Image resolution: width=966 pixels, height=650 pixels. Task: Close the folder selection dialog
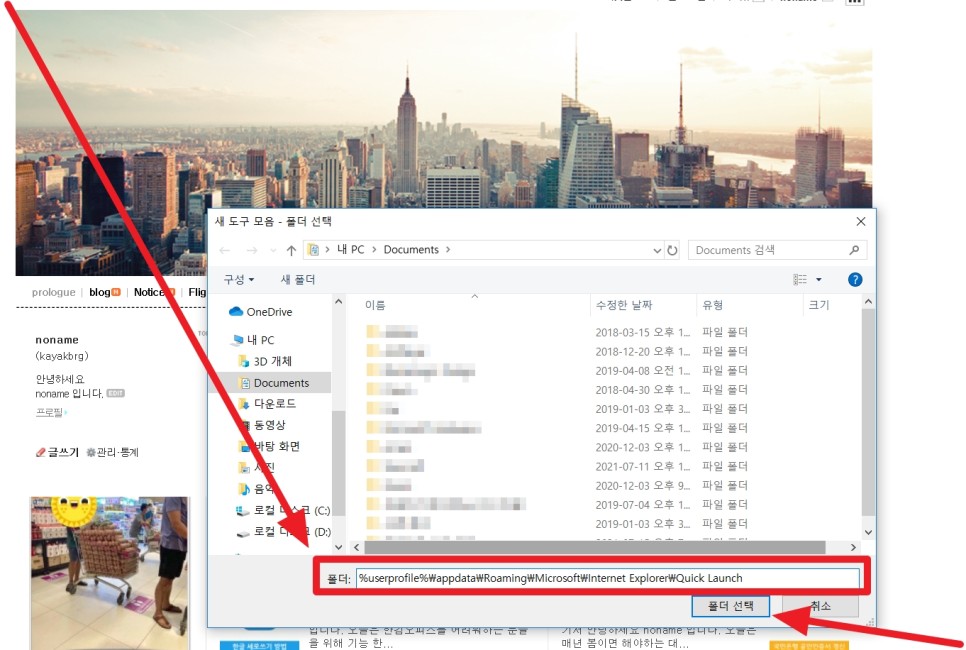click(861, 222)
